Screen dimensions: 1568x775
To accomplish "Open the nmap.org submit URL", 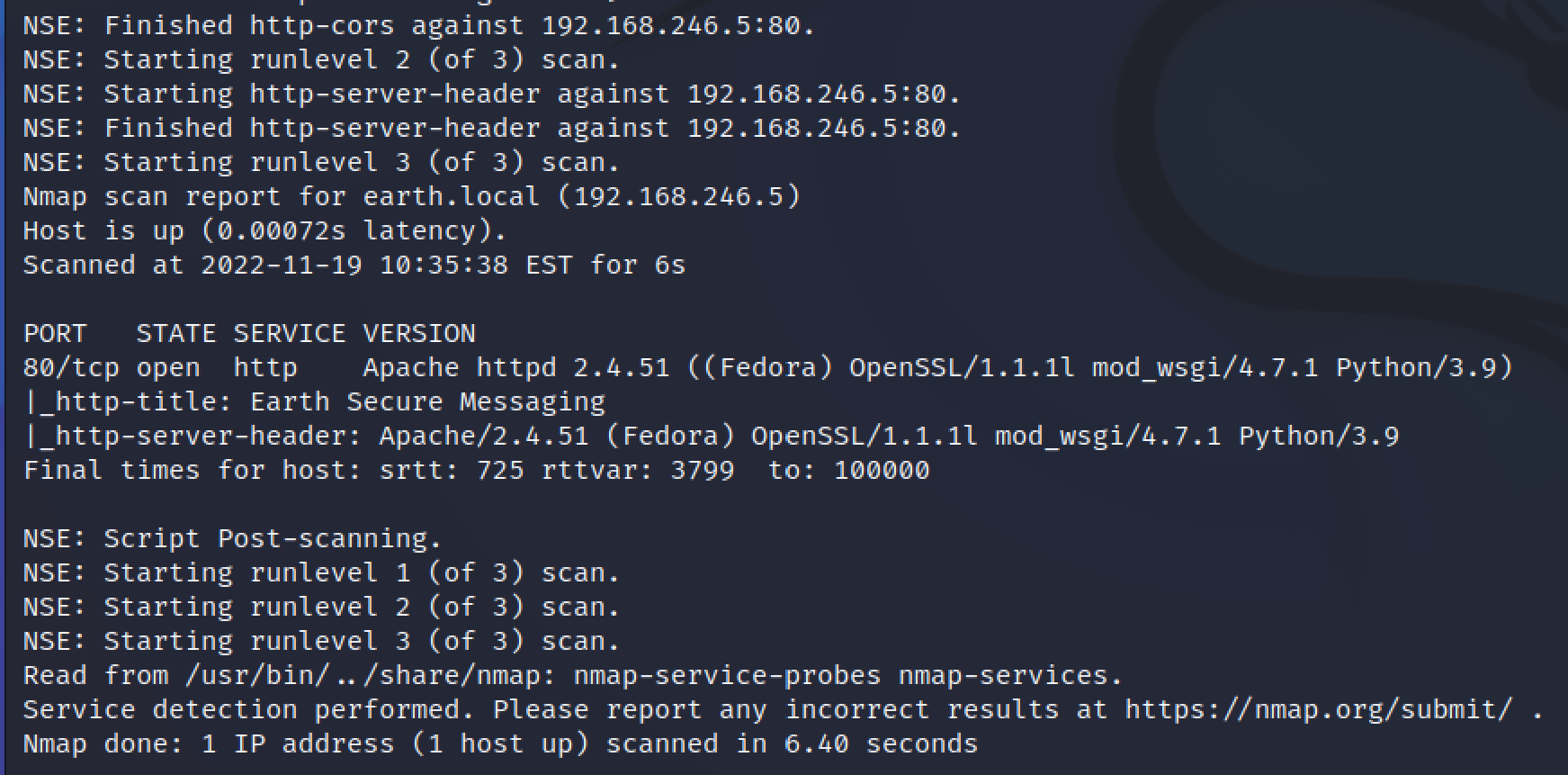I will point(1318,709).
